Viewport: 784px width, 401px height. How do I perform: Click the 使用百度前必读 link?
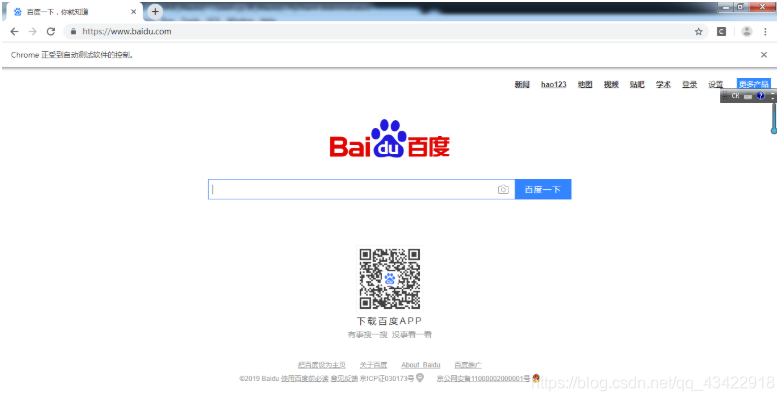coord(304,378)
